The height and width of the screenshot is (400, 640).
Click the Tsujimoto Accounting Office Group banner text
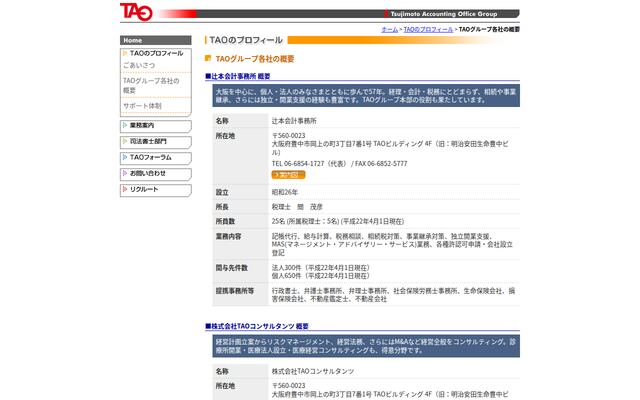(444, 14)
